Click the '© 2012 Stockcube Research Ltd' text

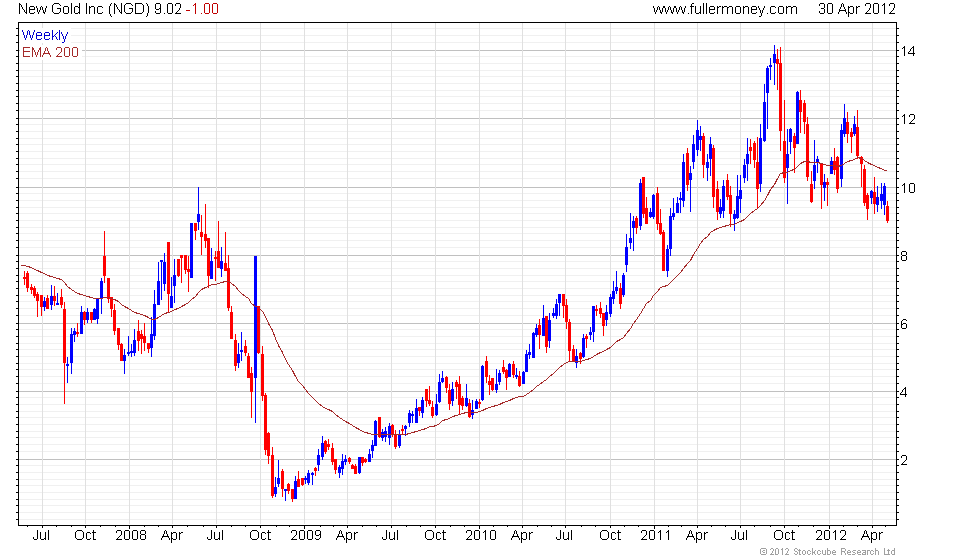click(x=828, y=552)
